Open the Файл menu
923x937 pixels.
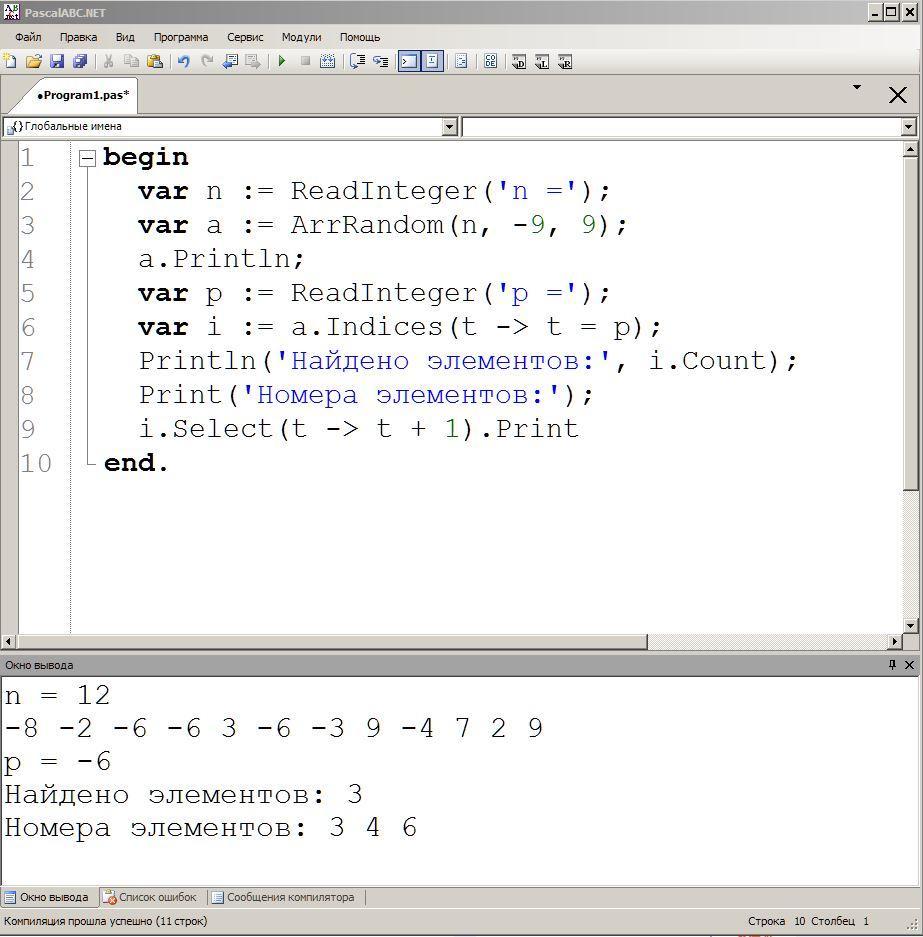click(x=28, y=37)
